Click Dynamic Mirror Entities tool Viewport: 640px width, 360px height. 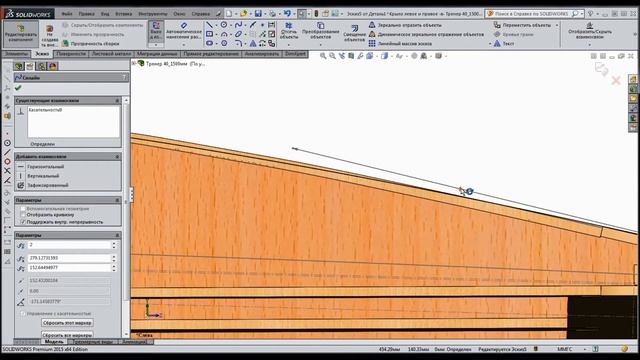pyautogui.click(x=427, y=34)
